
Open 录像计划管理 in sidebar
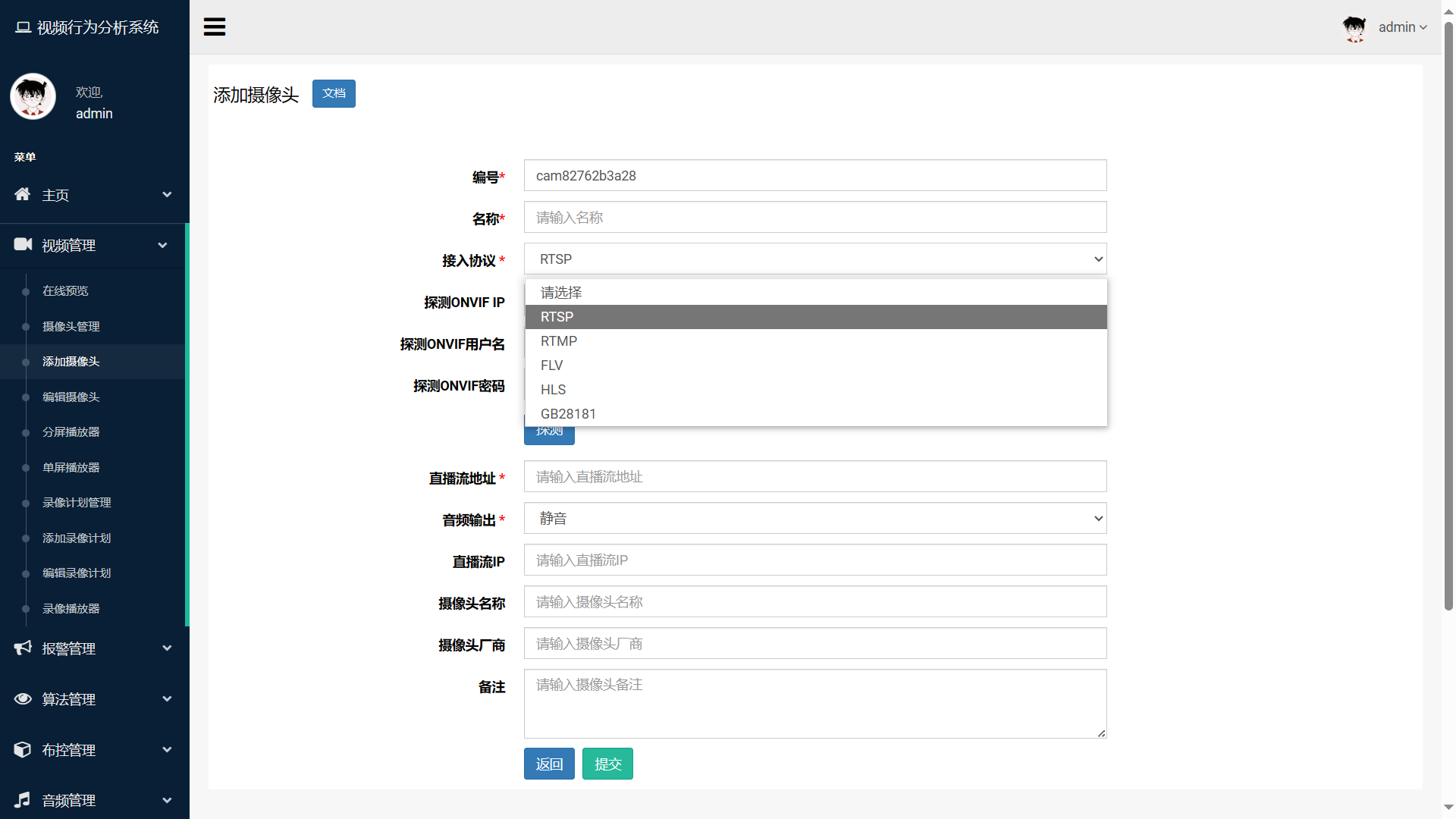pyautogui.click(x=77, y=503)
